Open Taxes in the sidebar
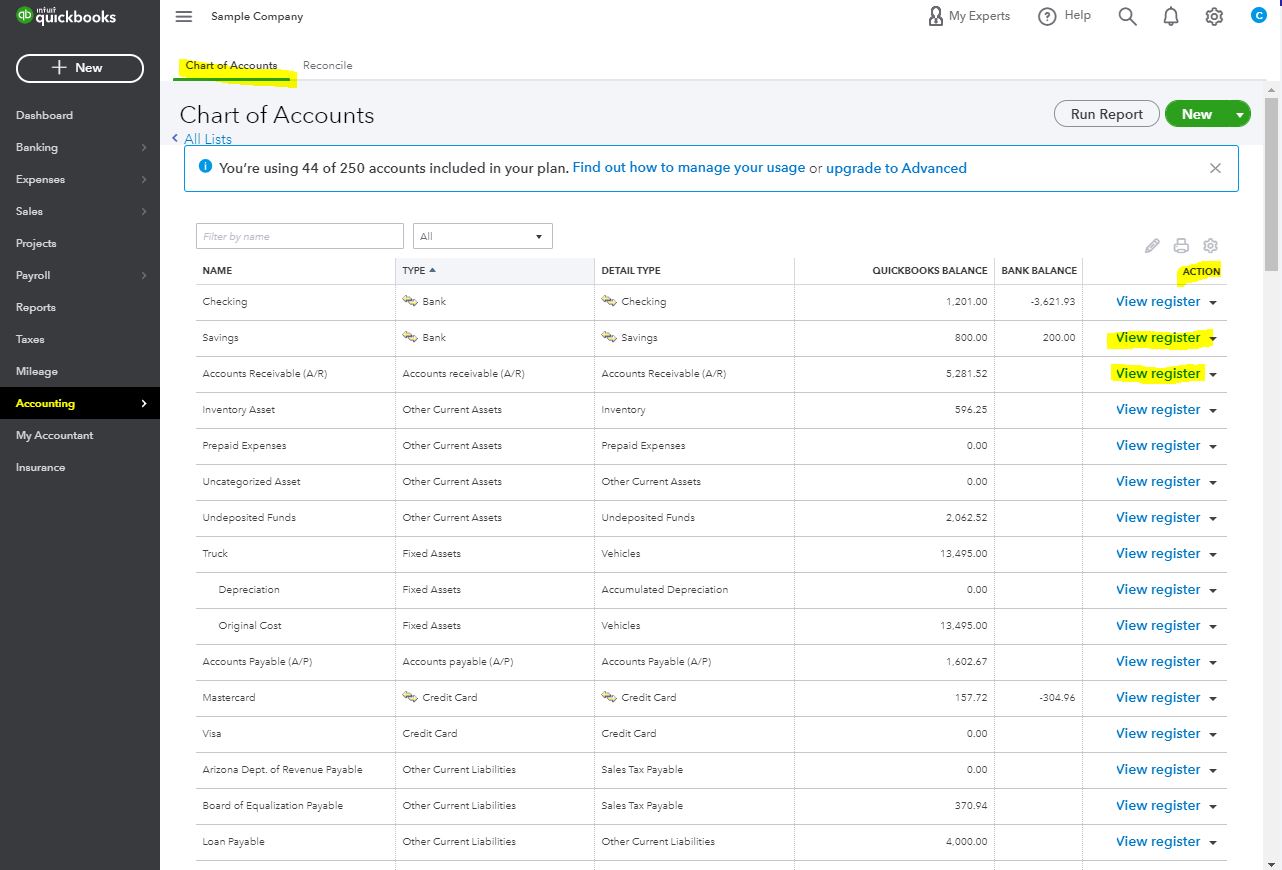The image size is (1282, 870). [x=30, y=339]
